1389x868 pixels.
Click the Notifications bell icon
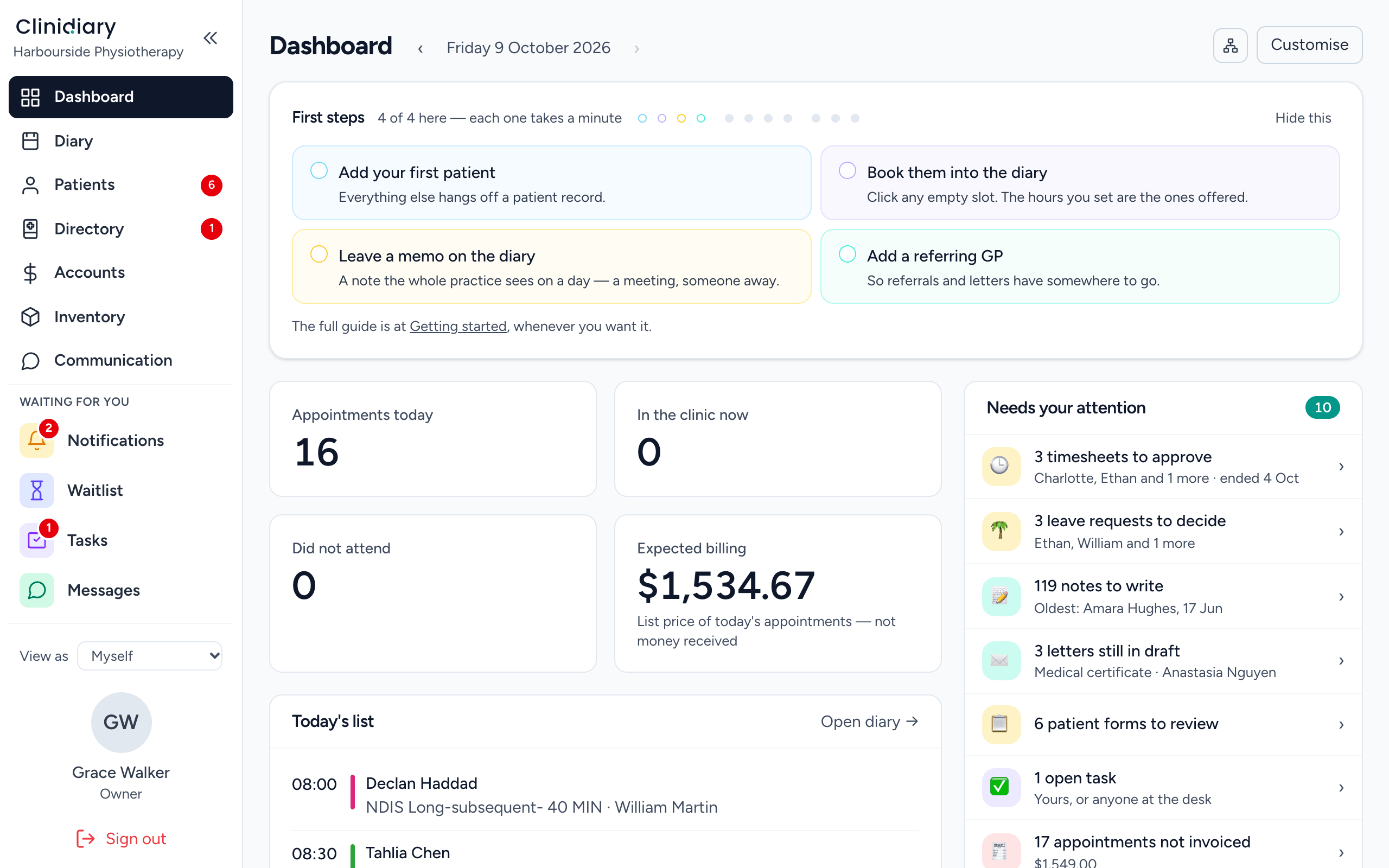coord(37,441)
